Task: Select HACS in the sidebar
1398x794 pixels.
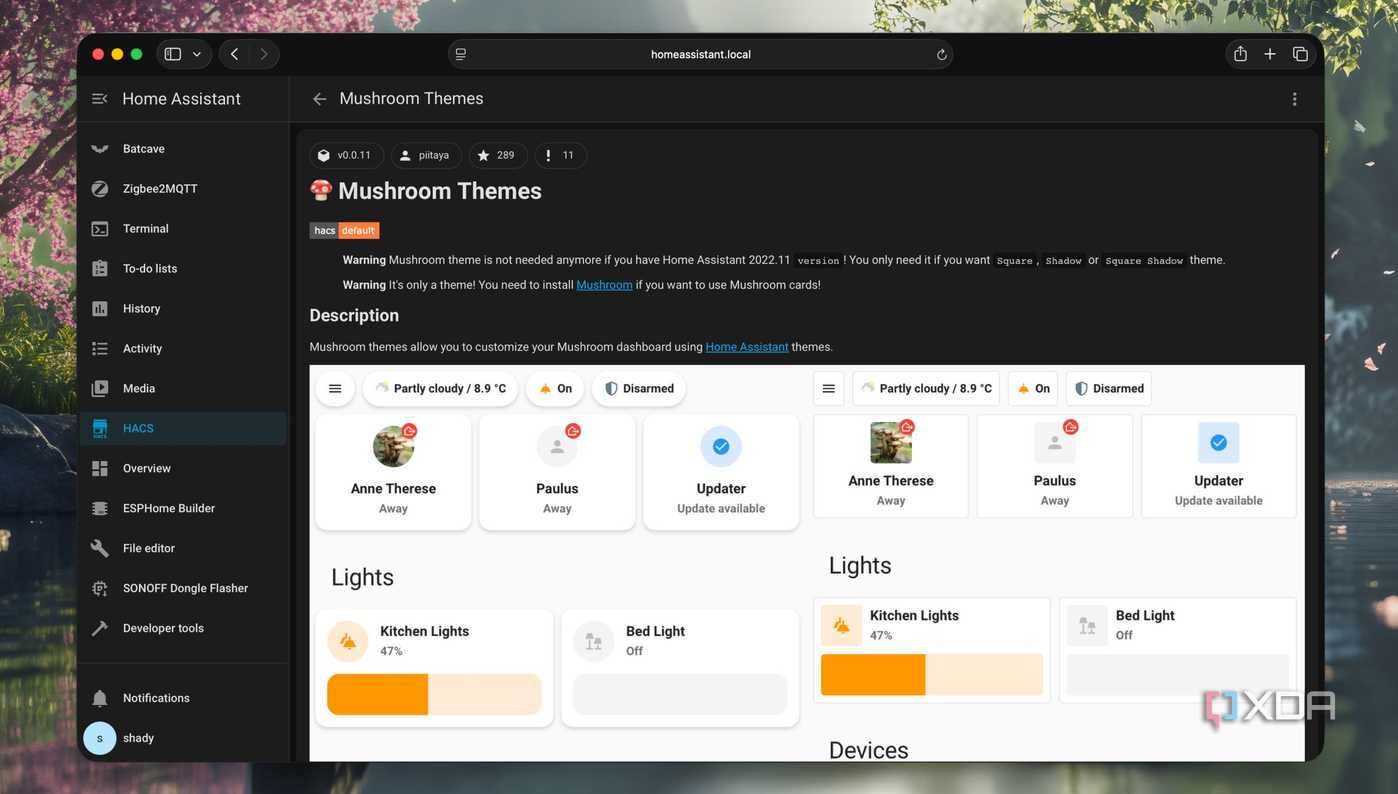Action: coord(183,429)
